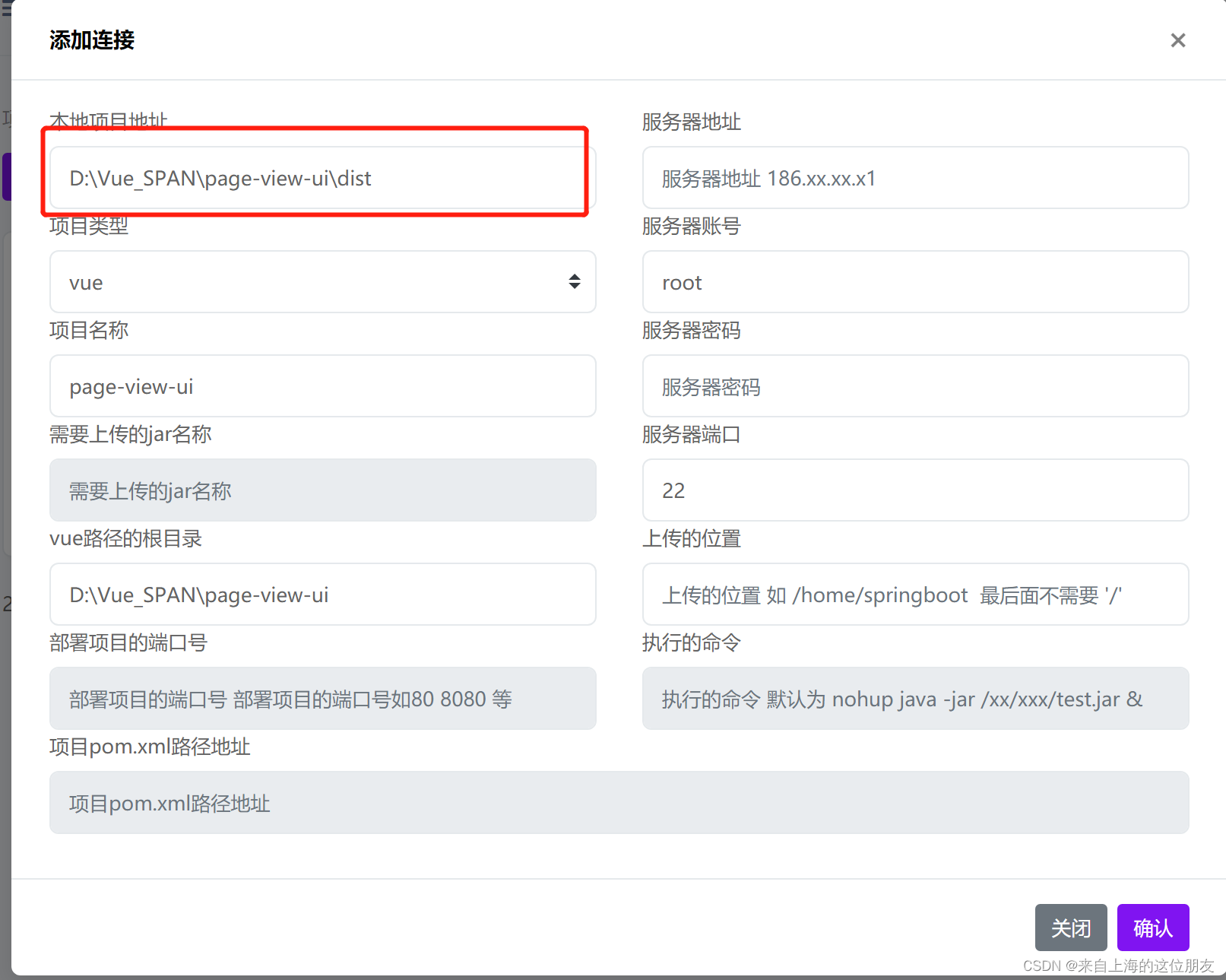Click the 服务器端口 label
Image resolution: width=1226 pixels, height=980 pixels.
692,434
